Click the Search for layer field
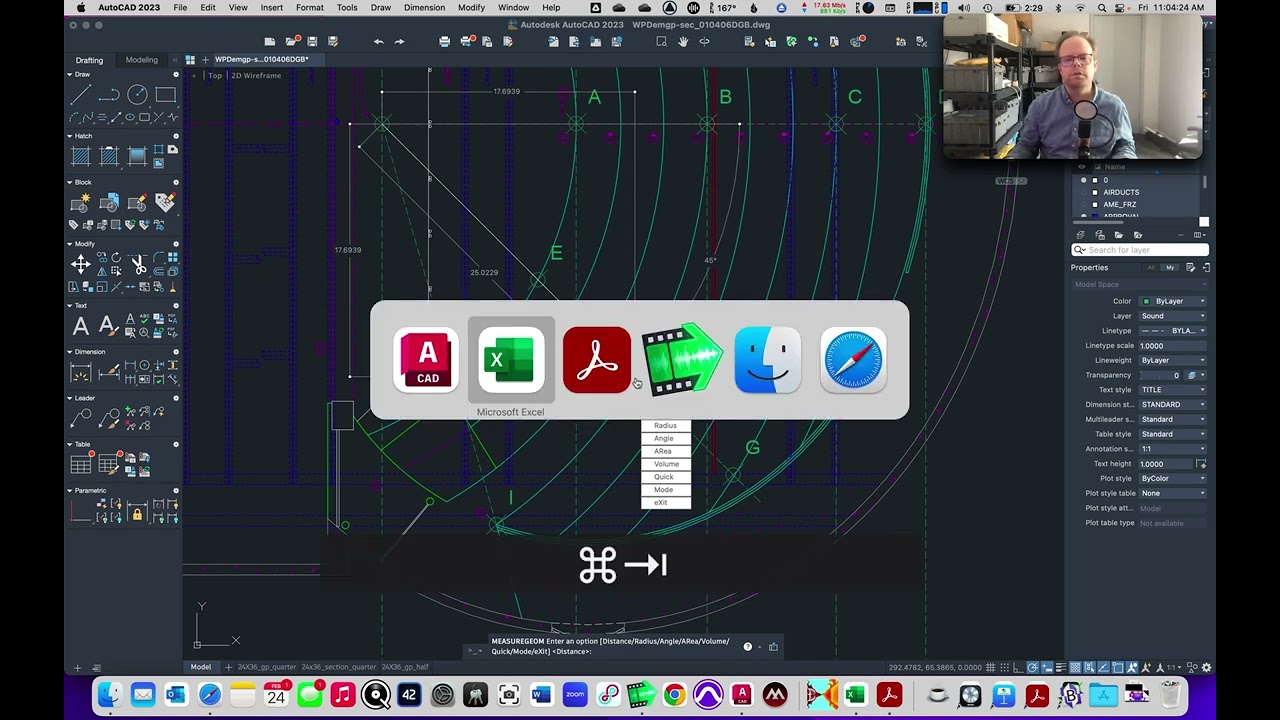This screenshot has height=720, width=1280. pos(1139,250)
